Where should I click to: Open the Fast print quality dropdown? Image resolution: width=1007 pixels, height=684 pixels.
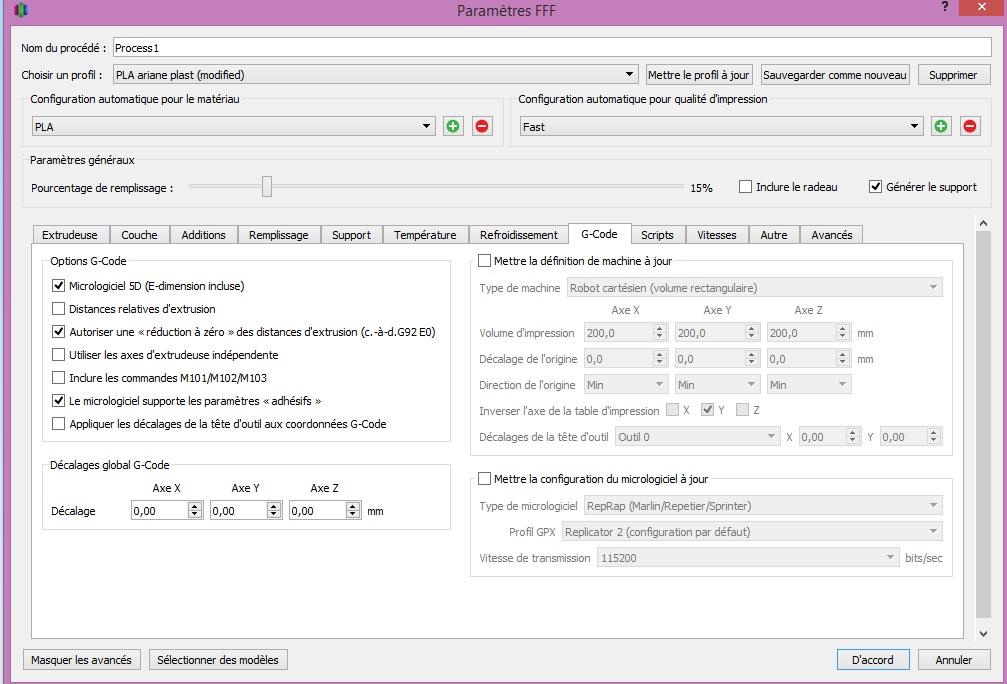click(721, 127)
